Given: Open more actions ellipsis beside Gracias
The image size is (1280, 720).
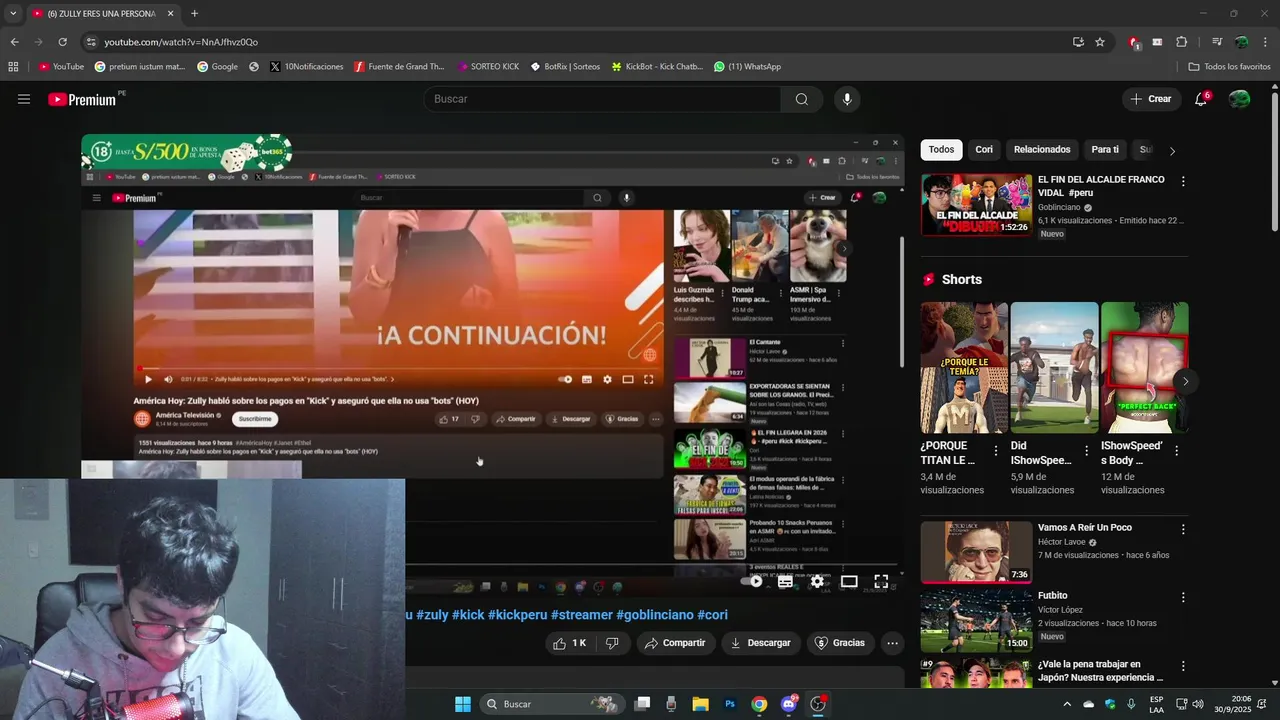Looking at the screenshot, I should [893, 643].
